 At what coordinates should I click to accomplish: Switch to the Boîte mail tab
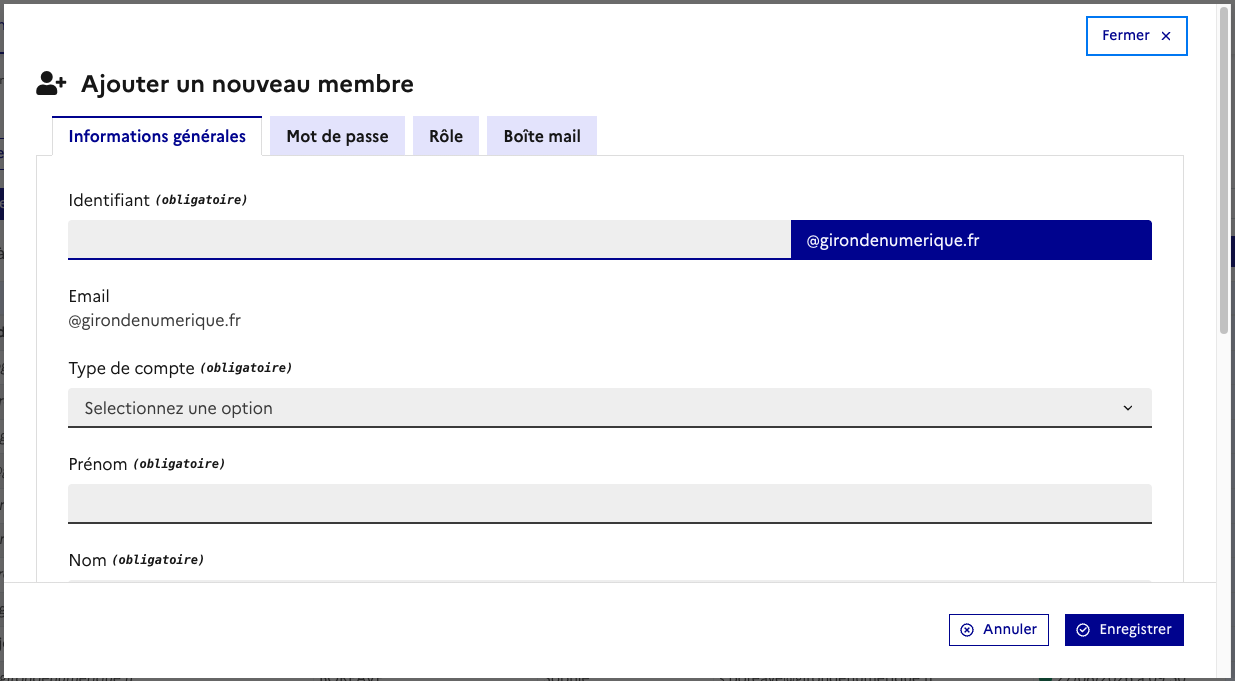click(542, 136)
